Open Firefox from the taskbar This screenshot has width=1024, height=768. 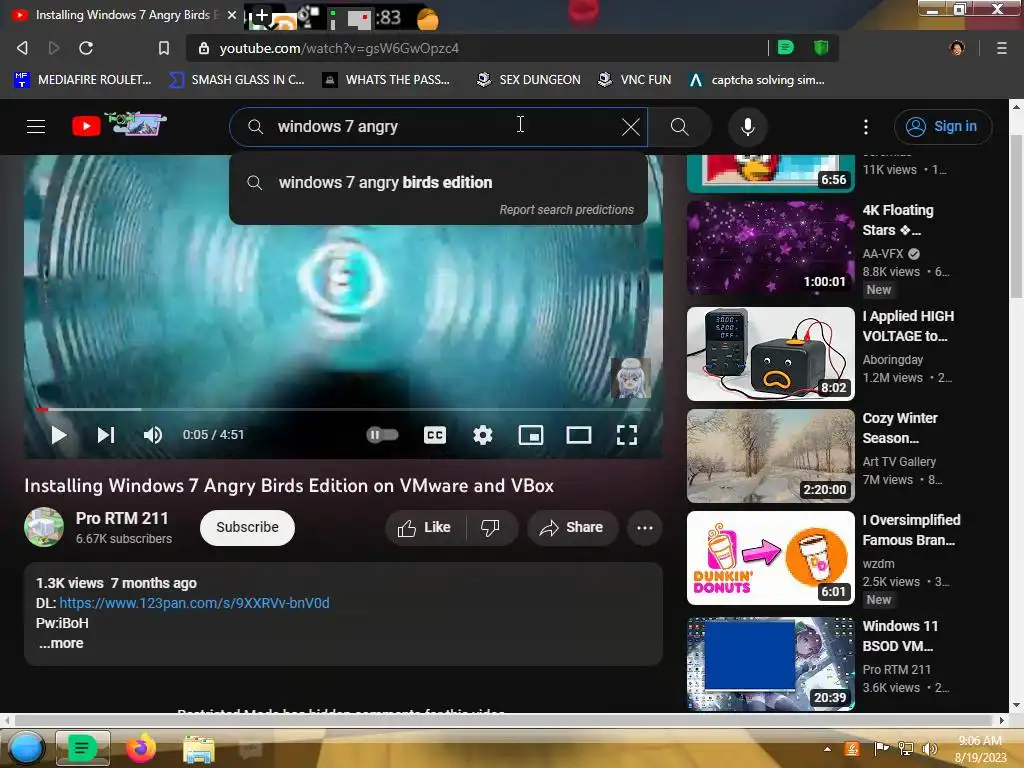140,748
